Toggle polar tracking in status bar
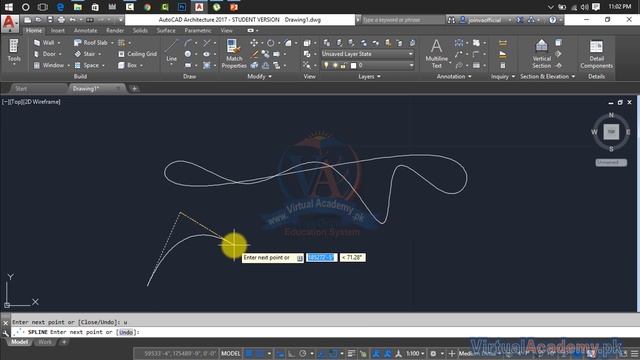Screen dimensions: 640x360 coord(303,353)
